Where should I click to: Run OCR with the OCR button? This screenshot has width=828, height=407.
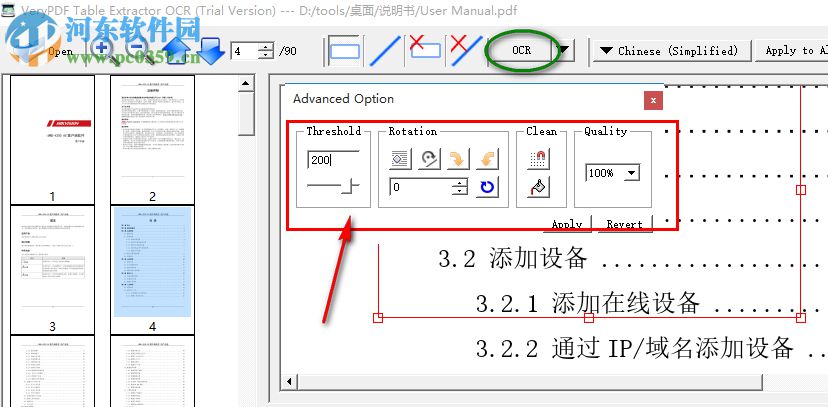521,51
